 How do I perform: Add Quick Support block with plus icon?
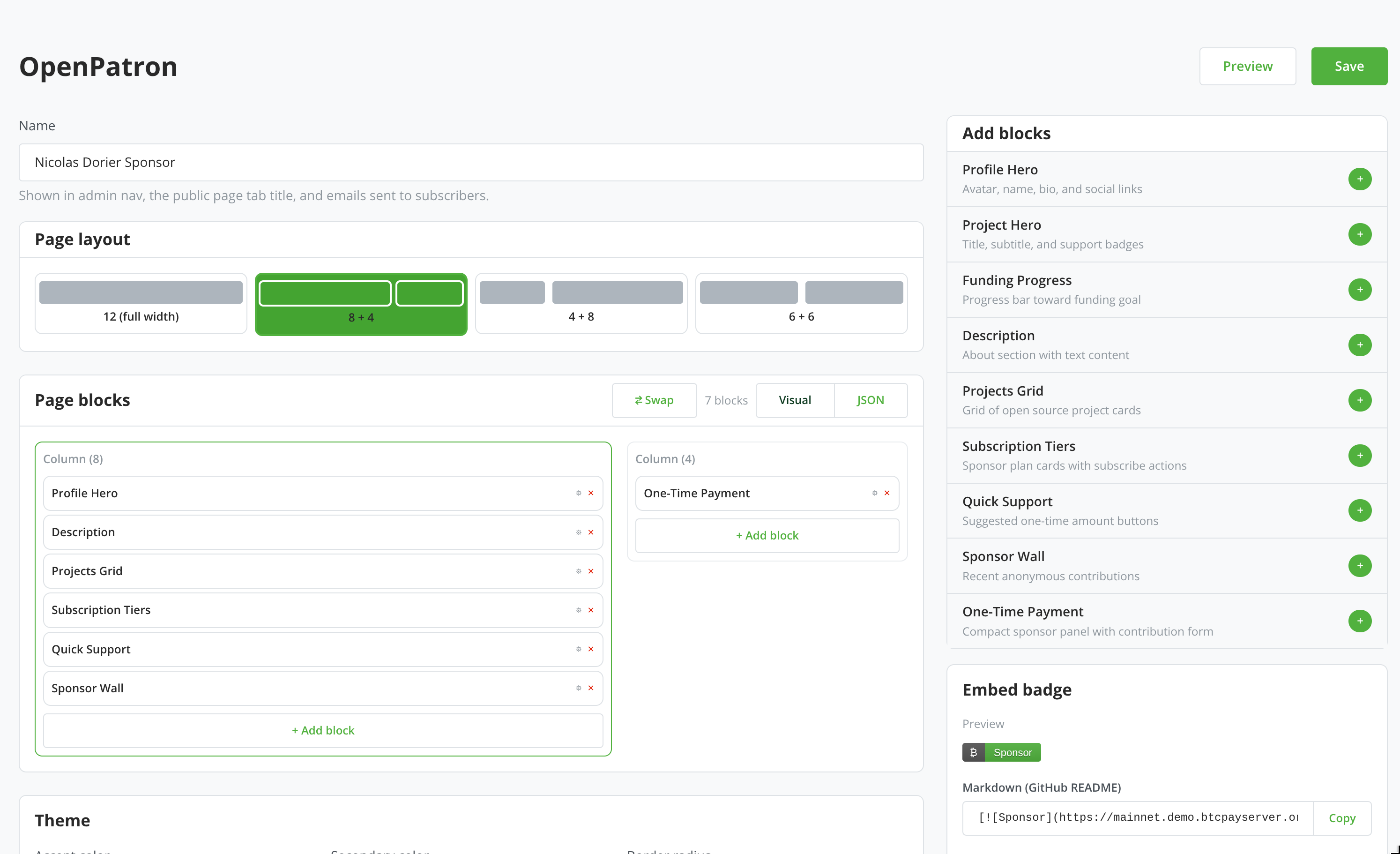click(1360, 510)
